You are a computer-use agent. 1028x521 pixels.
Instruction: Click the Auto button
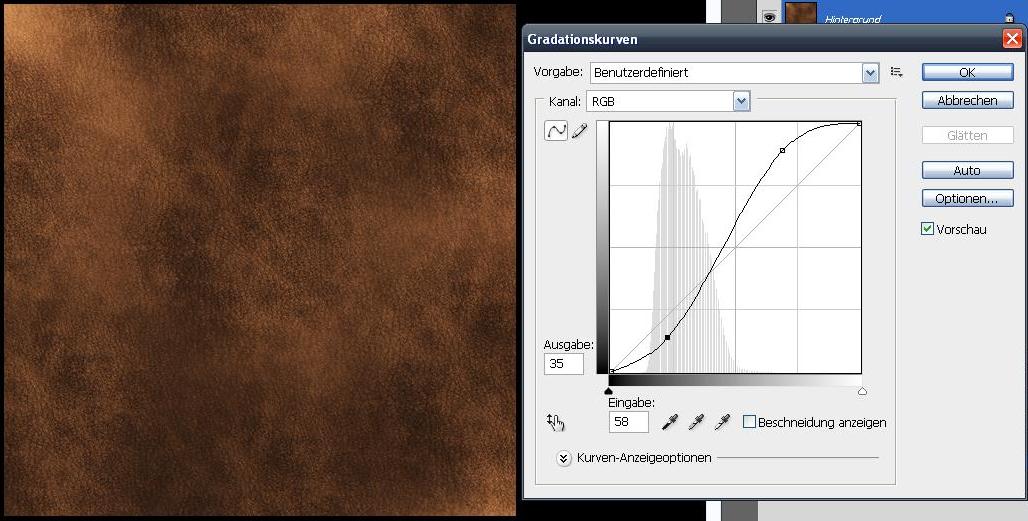click(x=967, y=170)
